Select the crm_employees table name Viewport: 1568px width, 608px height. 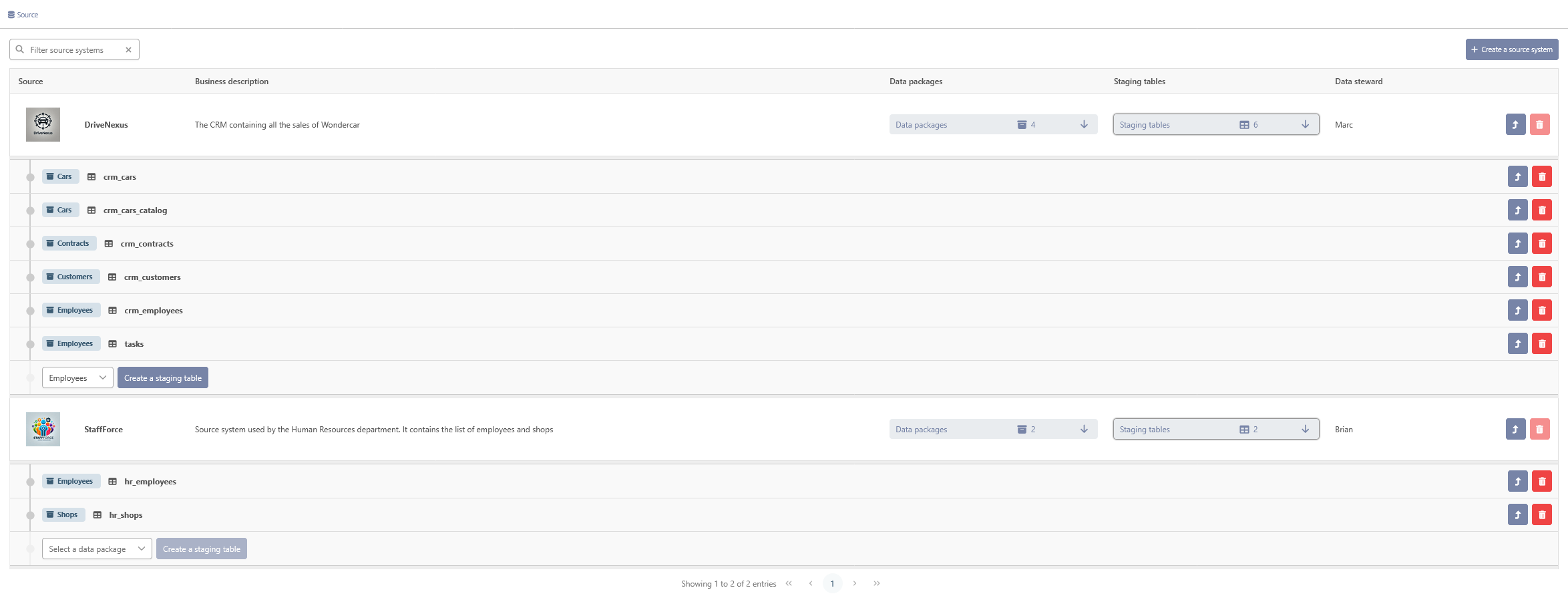[x=154, y=311]
